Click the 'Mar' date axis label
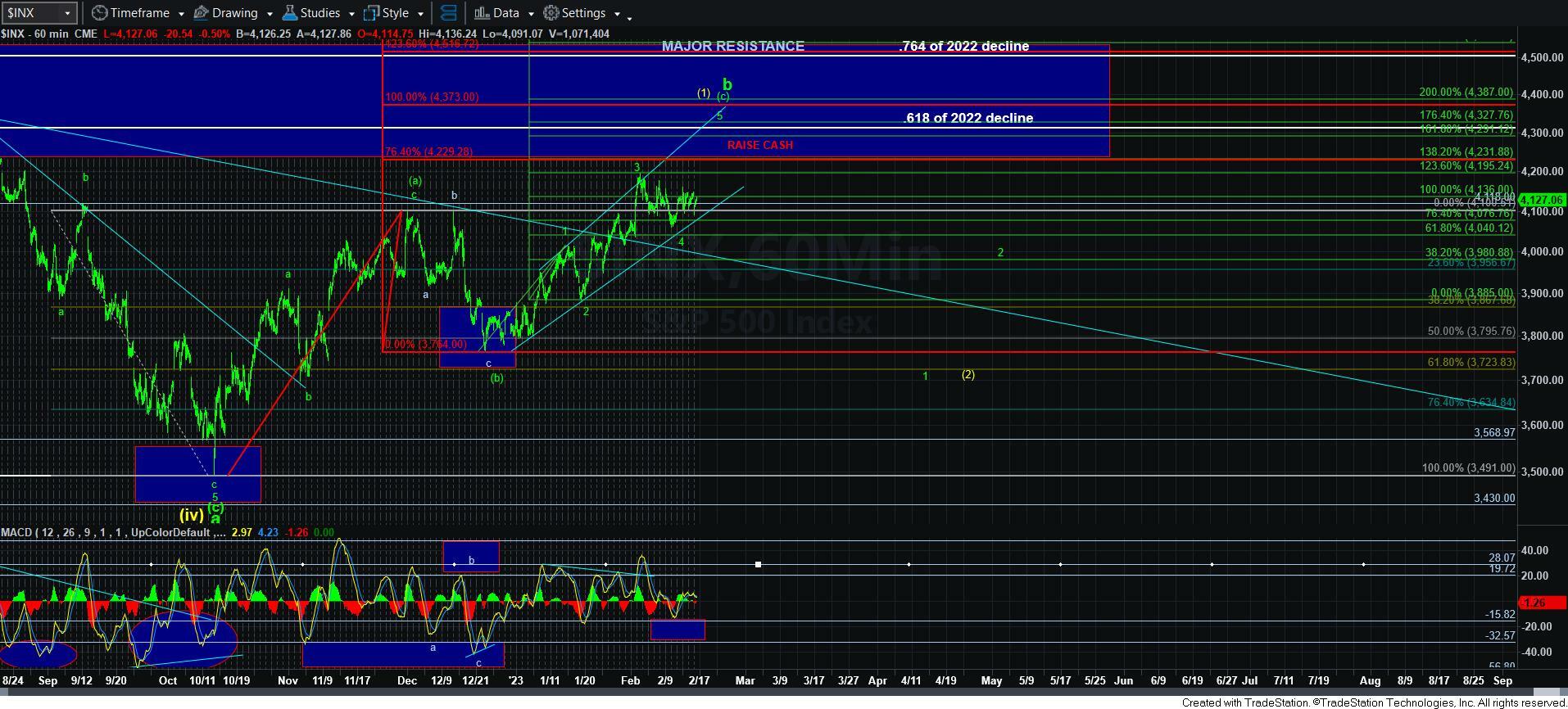1568x709 pixels. [x=745, y=680]
